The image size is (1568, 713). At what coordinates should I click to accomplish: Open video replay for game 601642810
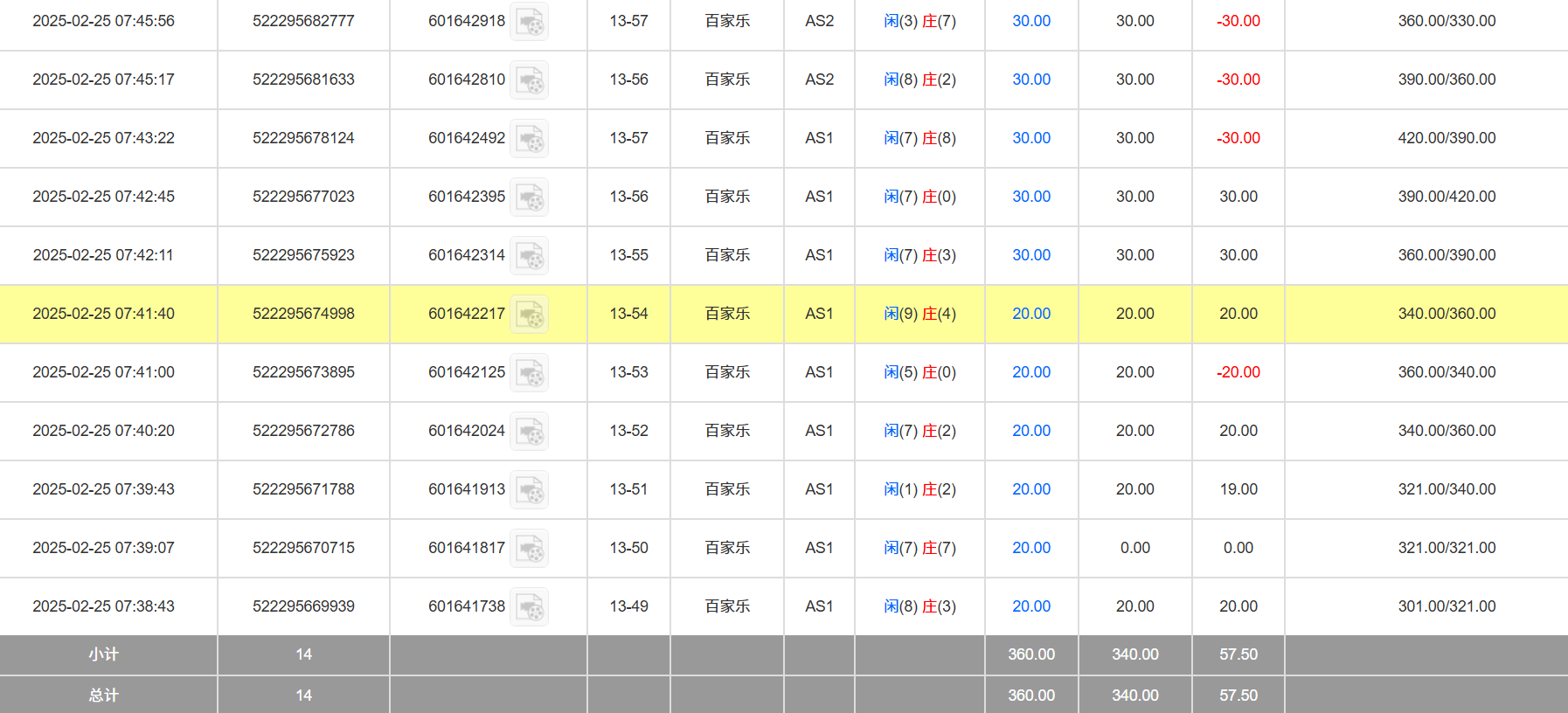click(x=529, y=80)
